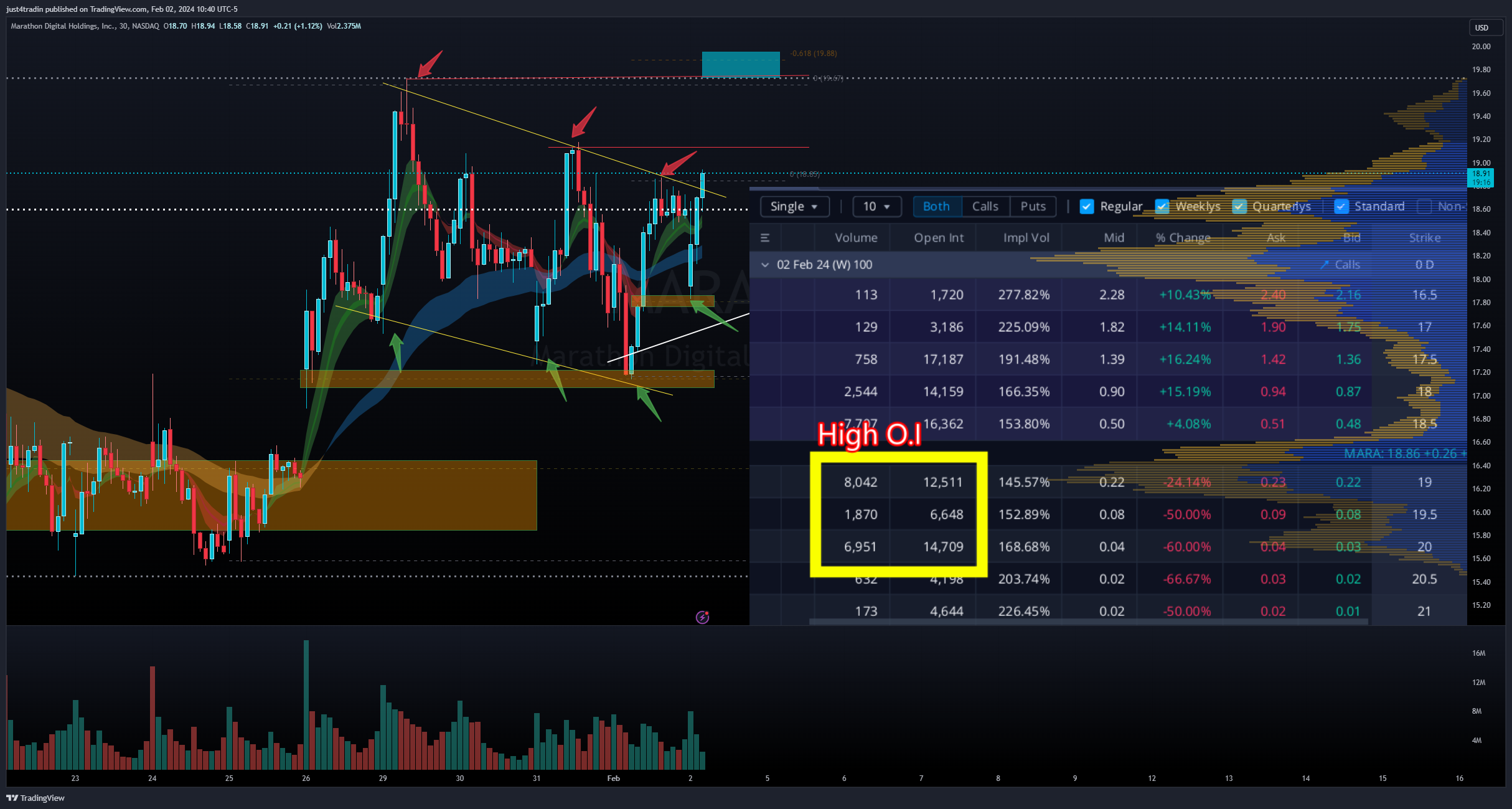Viewport: 1512px width, 809px height.
Task: Click the 168.68% implied volatility cell
Action: pyautogui.click(x=1024, y=547)
